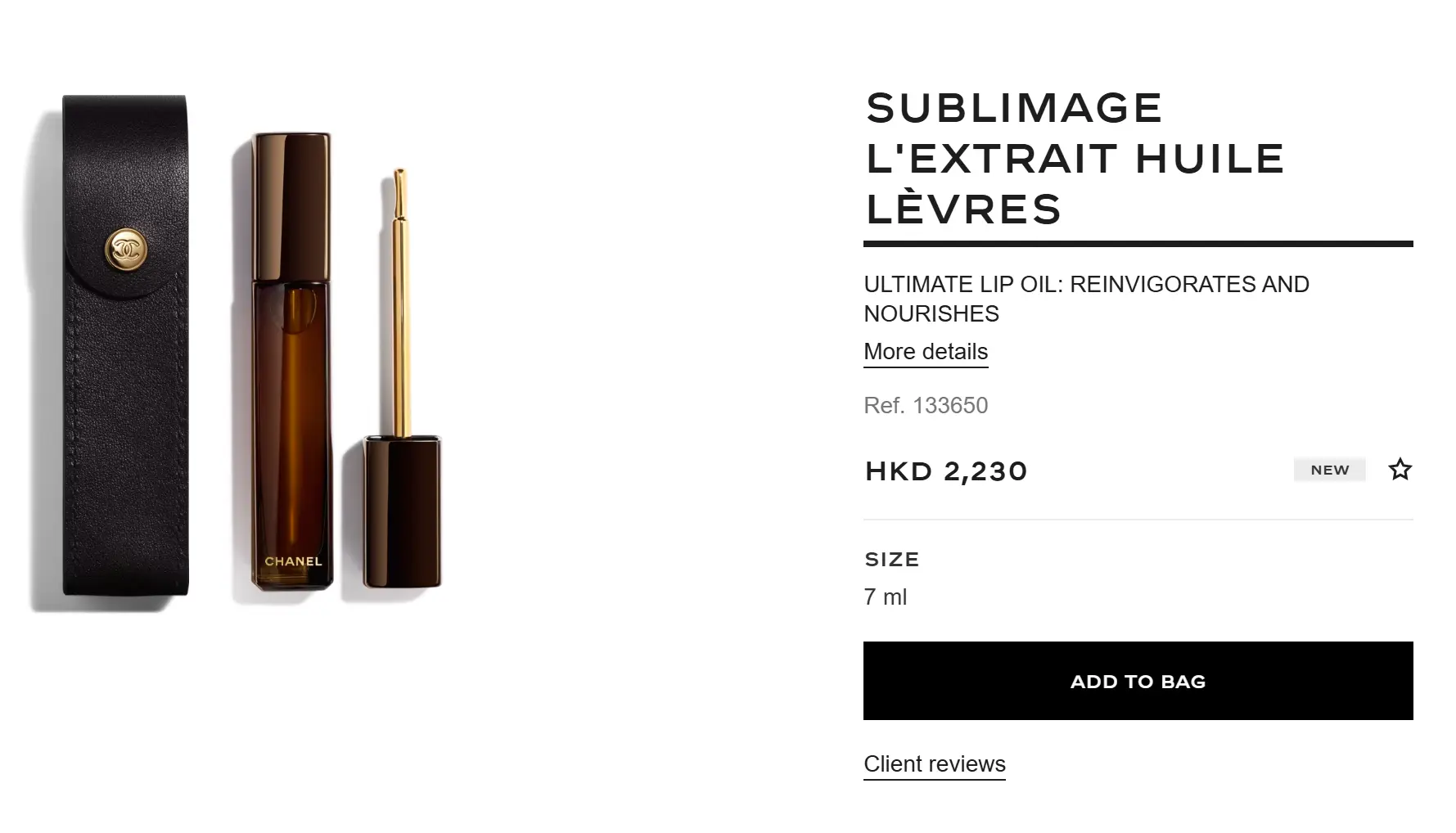
Task: Click the HKD 2,230 price text
Action: tap(945, 471)
